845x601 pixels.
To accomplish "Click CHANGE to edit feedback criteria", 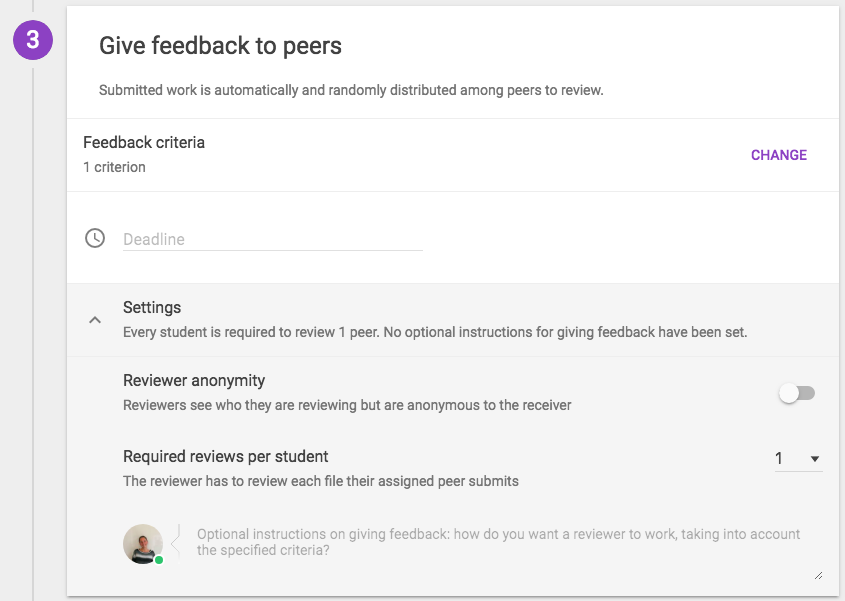I will 779,155.
